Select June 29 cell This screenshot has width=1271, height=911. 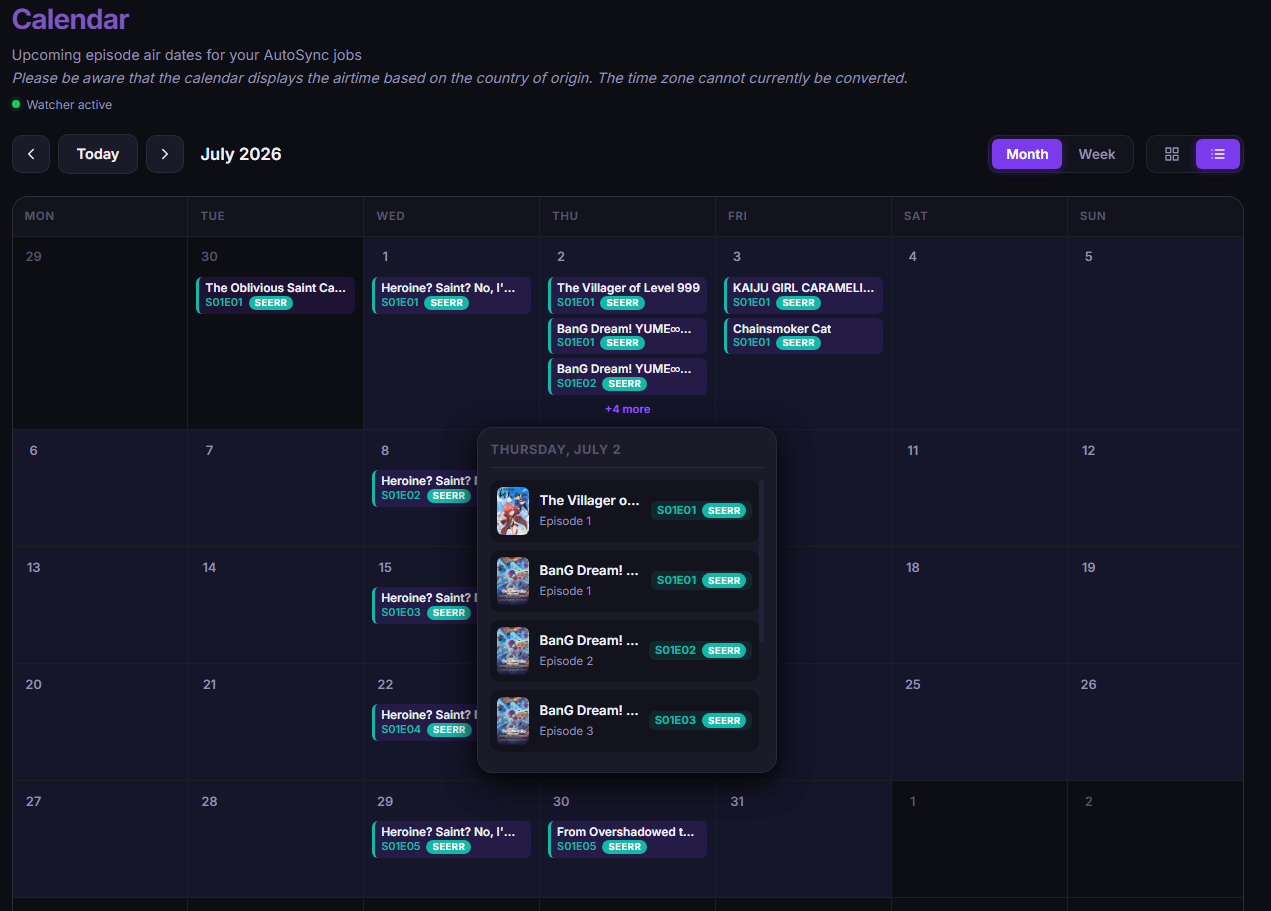tap(100, 333)
